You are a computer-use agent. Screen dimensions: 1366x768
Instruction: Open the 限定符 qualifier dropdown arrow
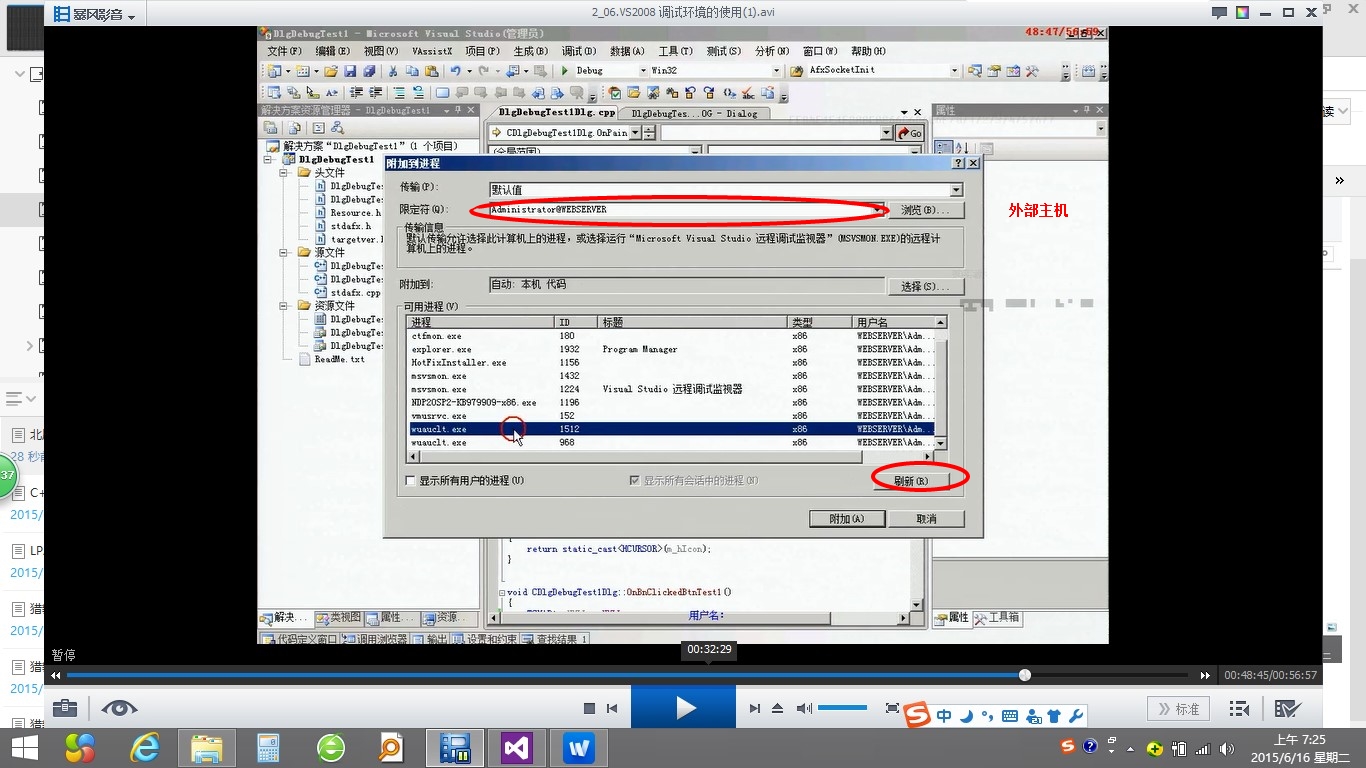coord(878,210)
